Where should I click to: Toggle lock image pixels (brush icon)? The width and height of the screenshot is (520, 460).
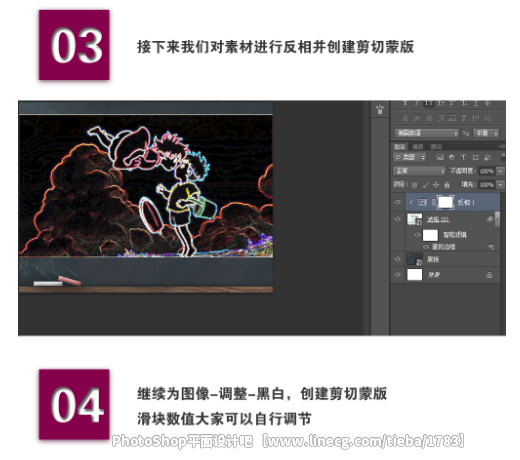(426, 185)
